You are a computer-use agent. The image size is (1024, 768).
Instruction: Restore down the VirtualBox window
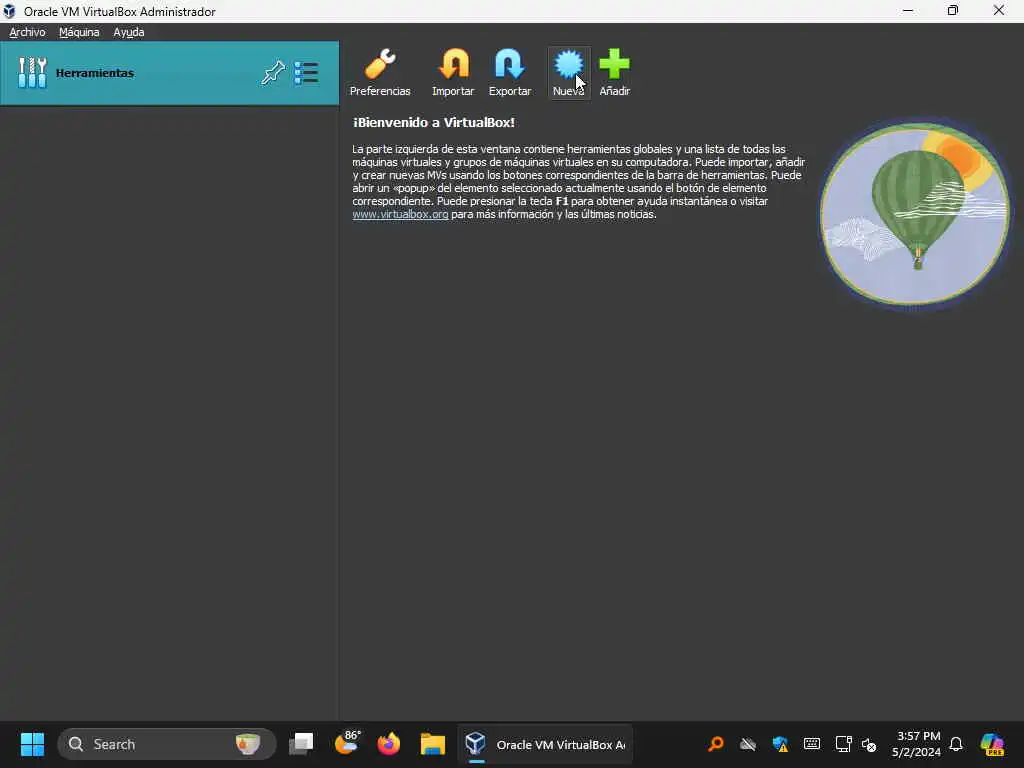coord(953,11)
